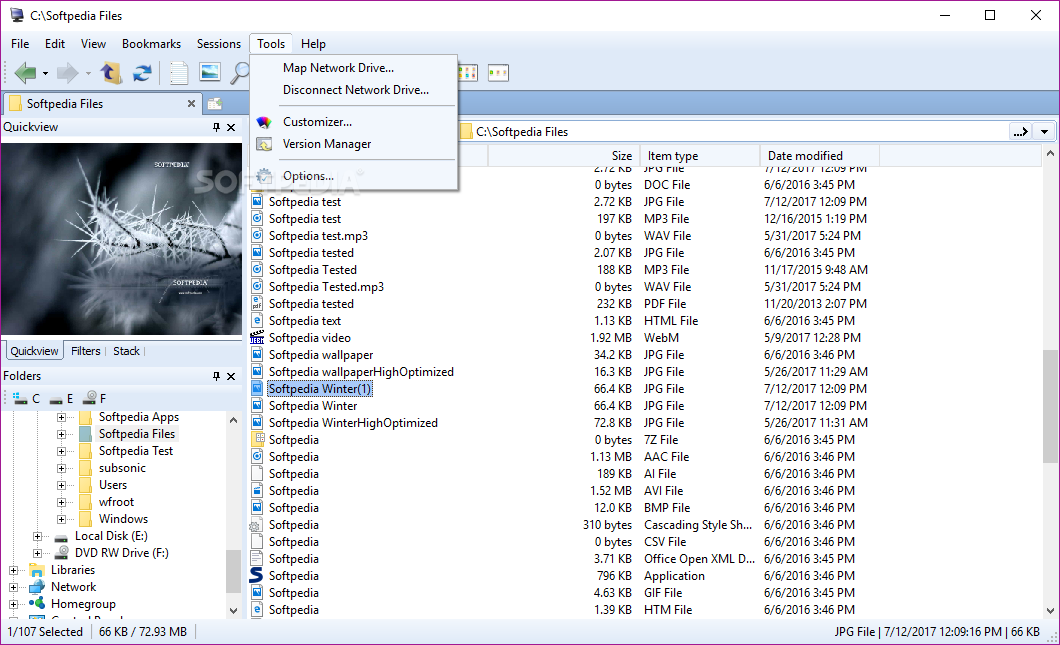1060x645 pixels.
Task: Select Softpedia wallpaperHighOptimized file
Action: point(361,372)
